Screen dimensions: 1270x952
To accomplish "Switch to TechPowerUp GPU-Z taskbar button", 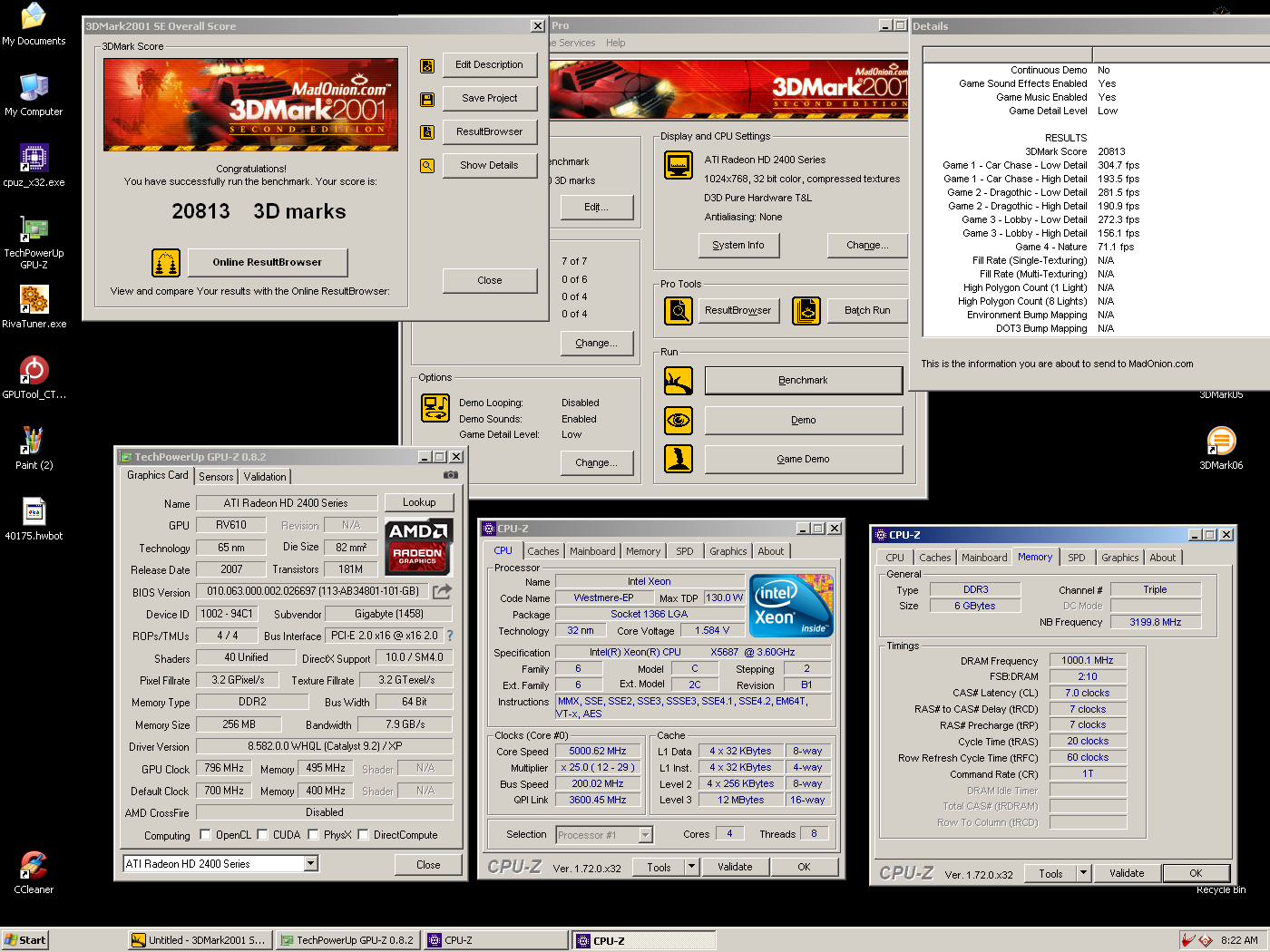I will click(347, 940).
